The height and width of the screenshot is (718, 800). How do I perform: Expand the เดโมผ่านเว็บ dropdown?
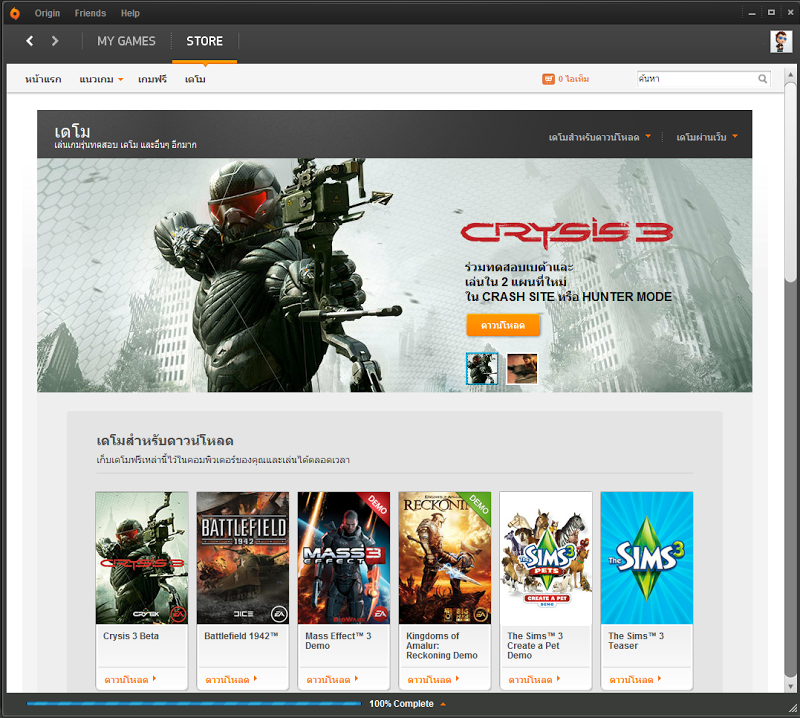pos(707,137)
